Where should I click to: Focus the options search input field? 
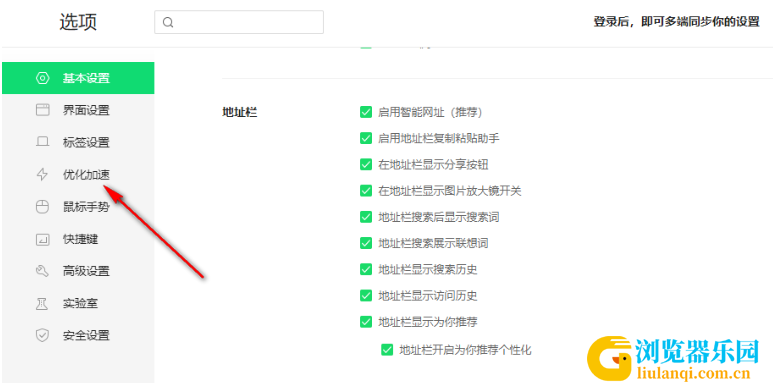239,22
